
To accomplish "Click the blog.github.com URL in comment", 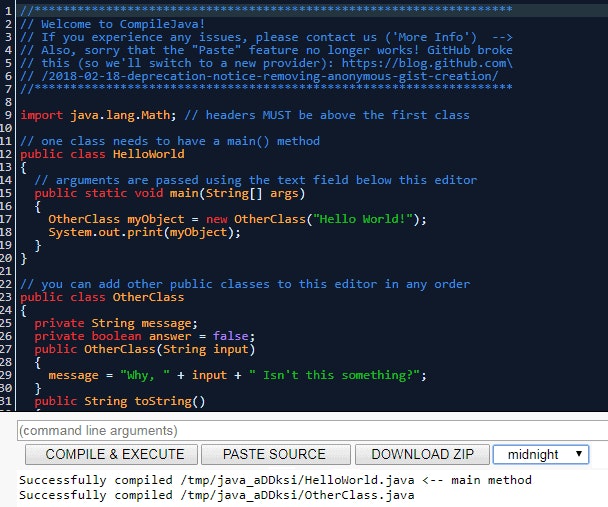I will pos(427,63).
